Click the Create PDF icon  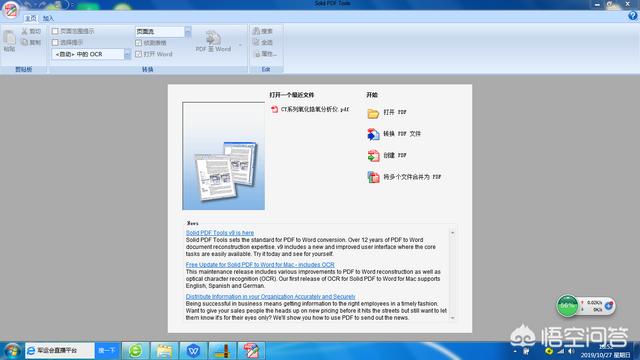(x=373, y=156)
